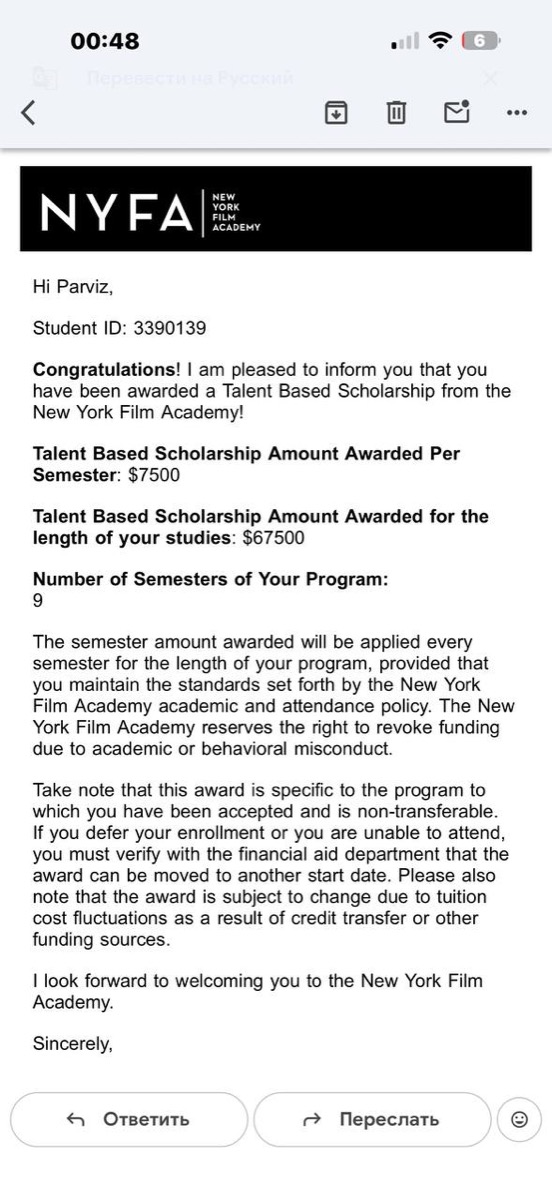Delete the email with the trash icon

(397, 112)
